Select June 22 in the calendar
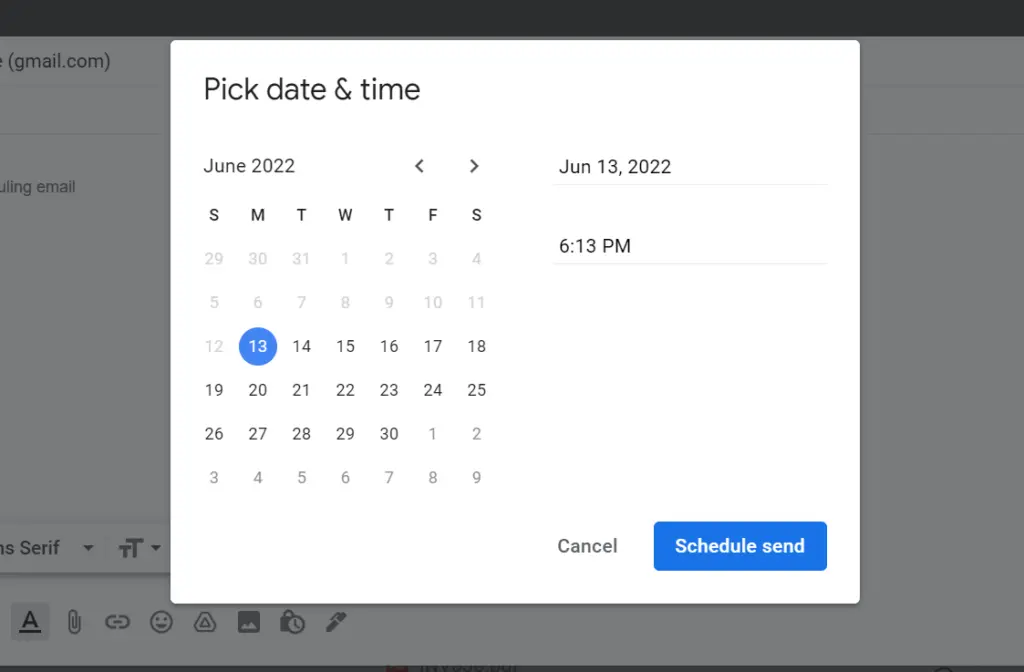This screenshot has height=672, width=1024. coord(345,390)
